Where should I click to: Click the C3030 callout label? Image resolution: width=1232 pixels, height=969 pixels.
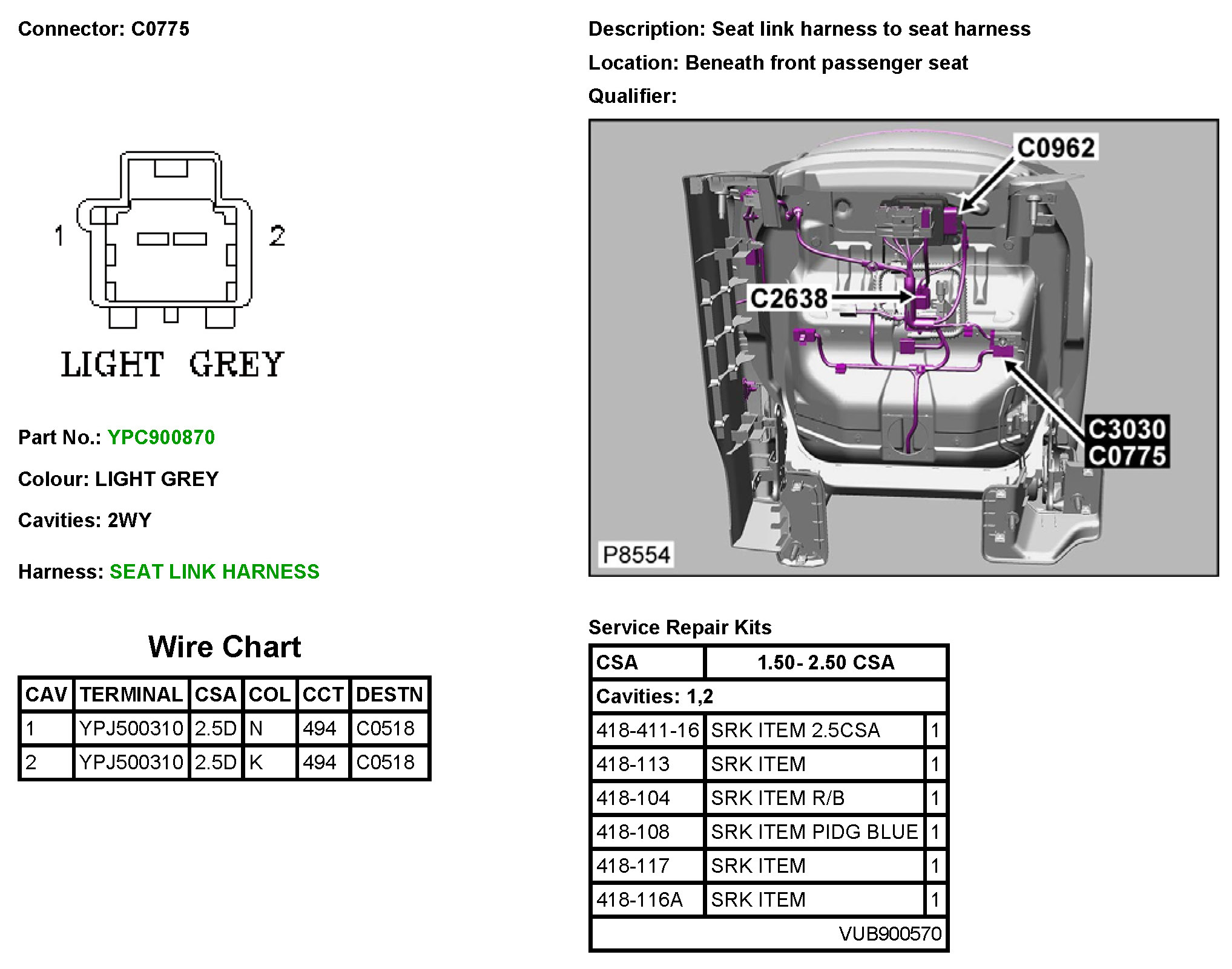1127,429
